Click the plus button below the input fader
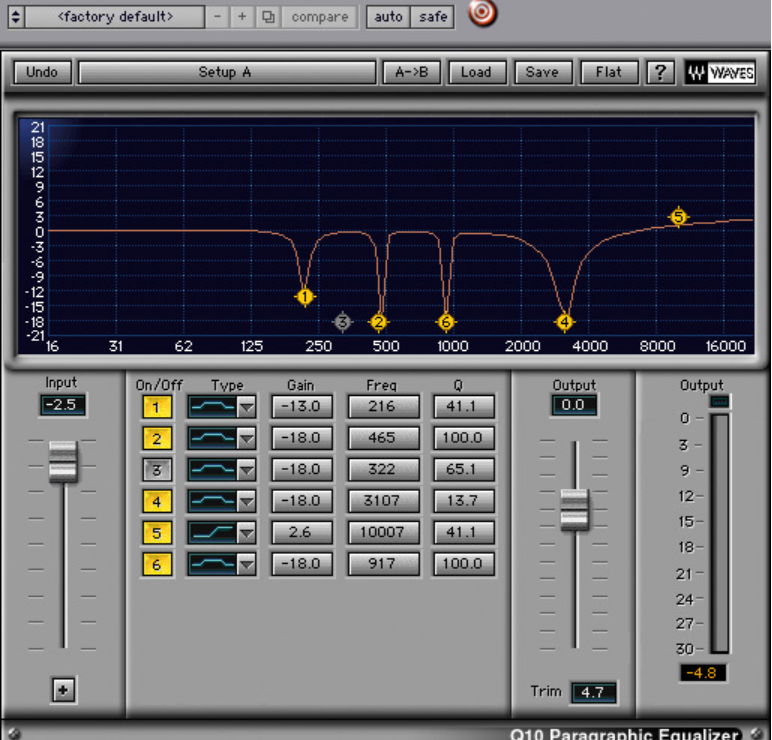 click(x=64, y=689)
